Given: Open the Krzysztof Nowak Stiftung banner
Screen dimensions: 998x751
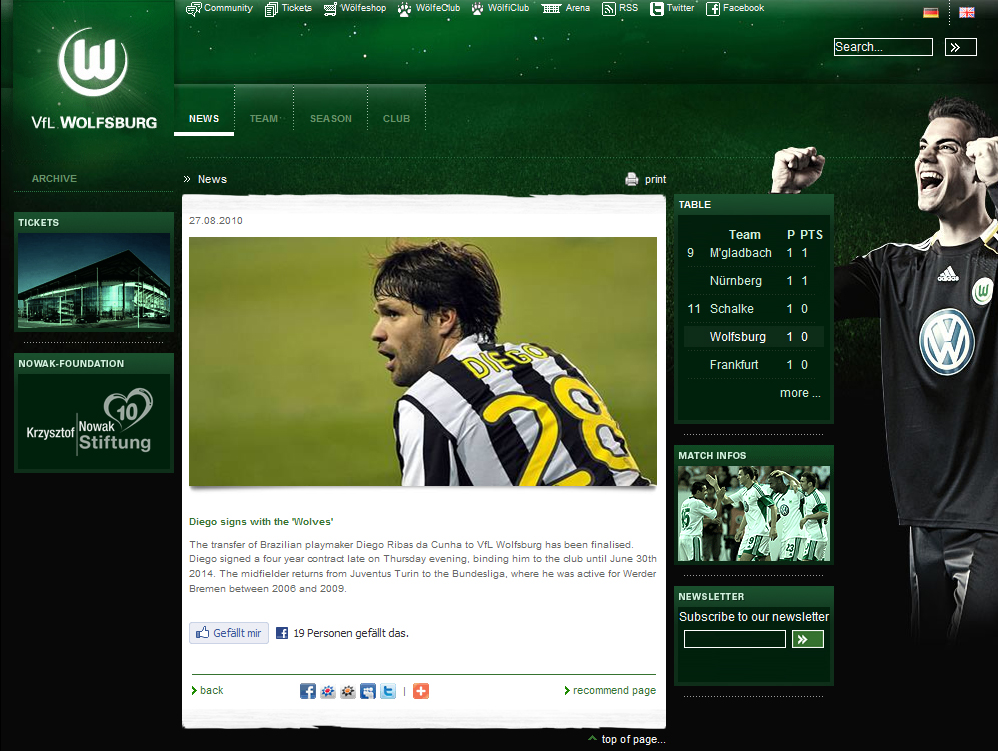Looking at the screenshot, I should pyautogui.click(x=94, y=421).
